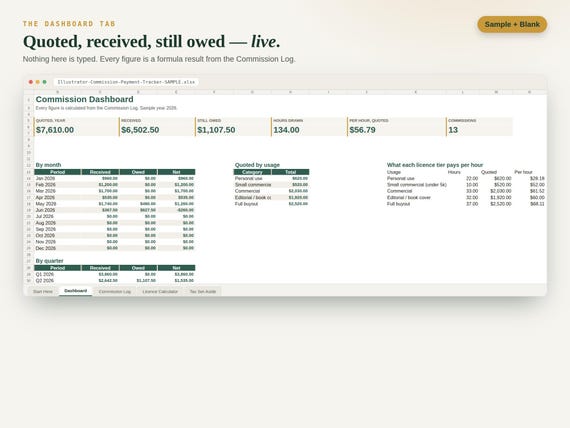Click the yellow minimize dot of the window
570x428 pixels.
pyautogui.click(x=37, y=82)
